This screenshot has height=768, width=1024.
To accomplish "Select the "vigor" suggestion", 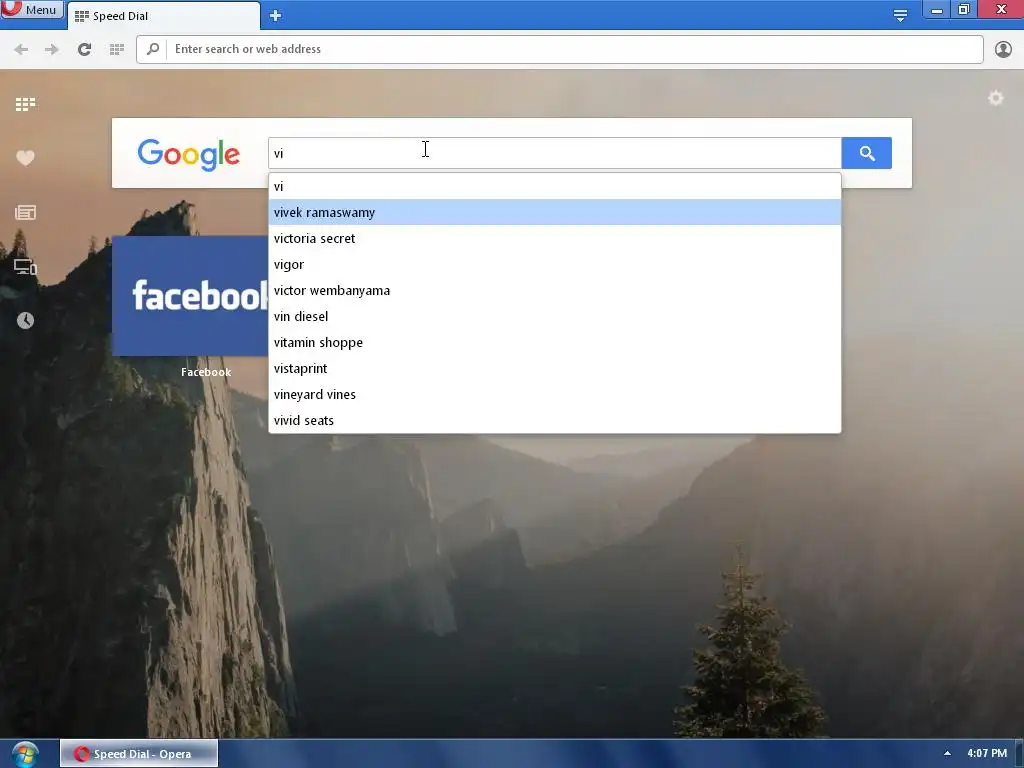I will (554, 264).
